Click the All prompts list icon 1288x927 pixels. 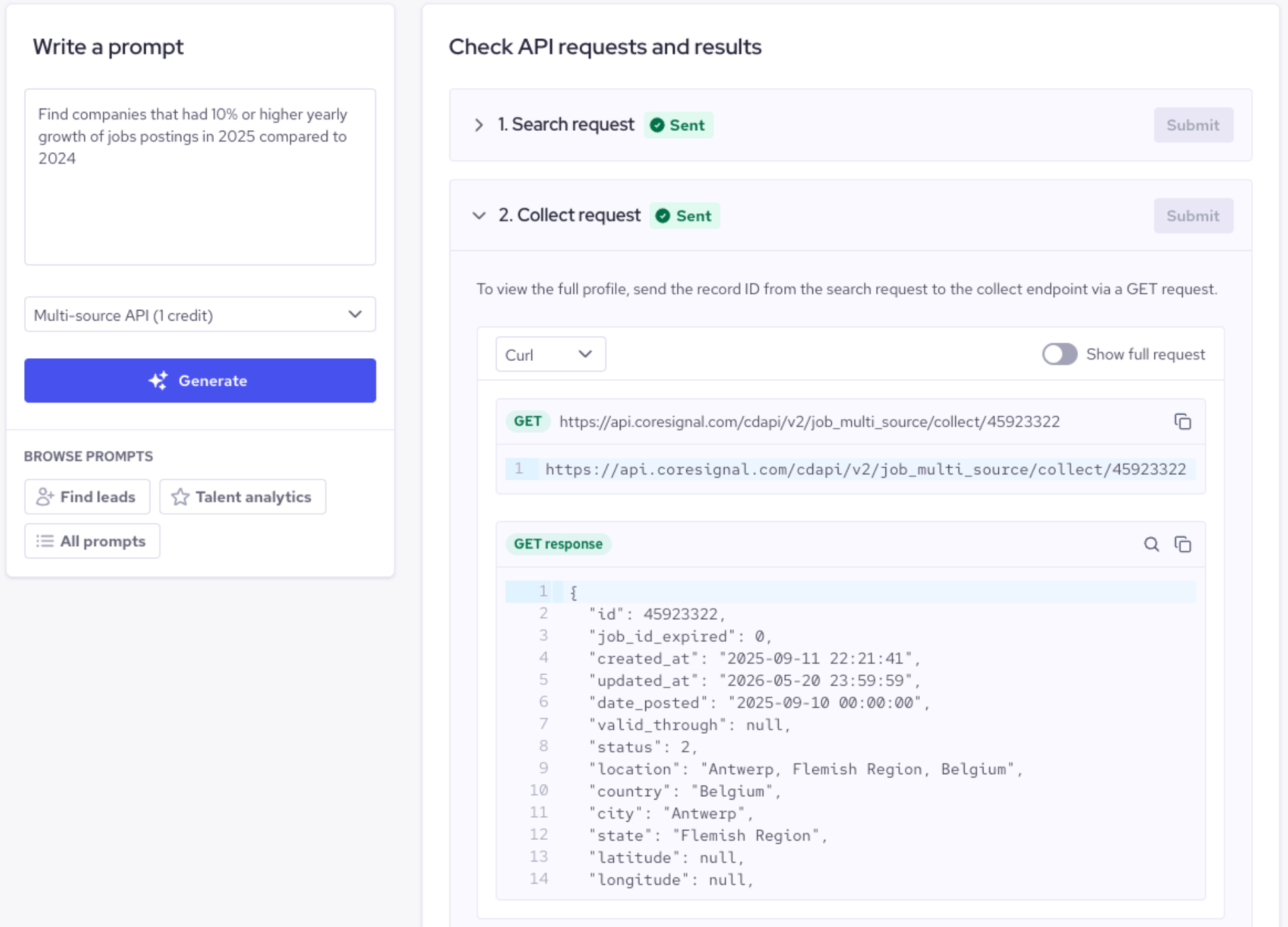click(44, 541)
